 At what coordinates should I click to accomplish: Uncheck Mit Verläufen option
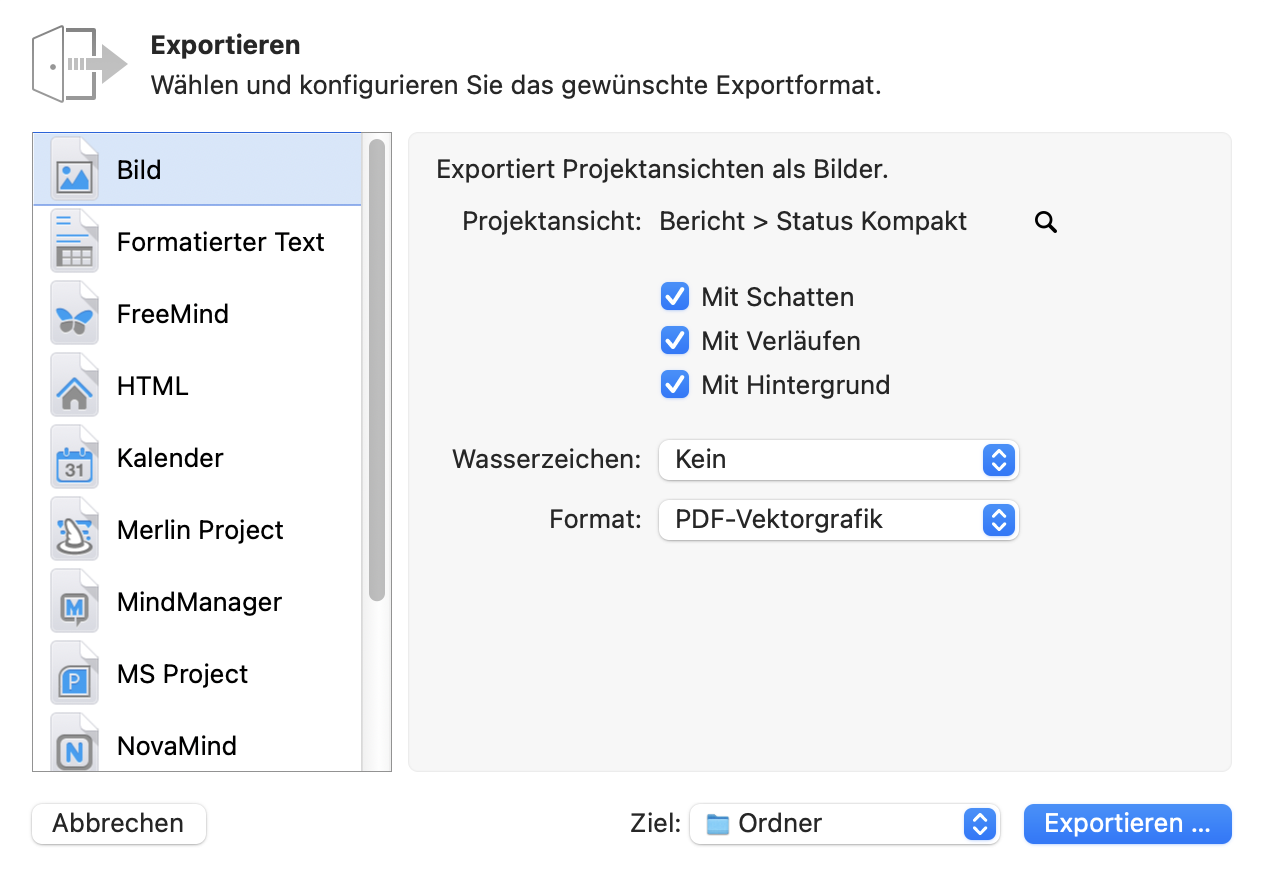pos(675,340)
